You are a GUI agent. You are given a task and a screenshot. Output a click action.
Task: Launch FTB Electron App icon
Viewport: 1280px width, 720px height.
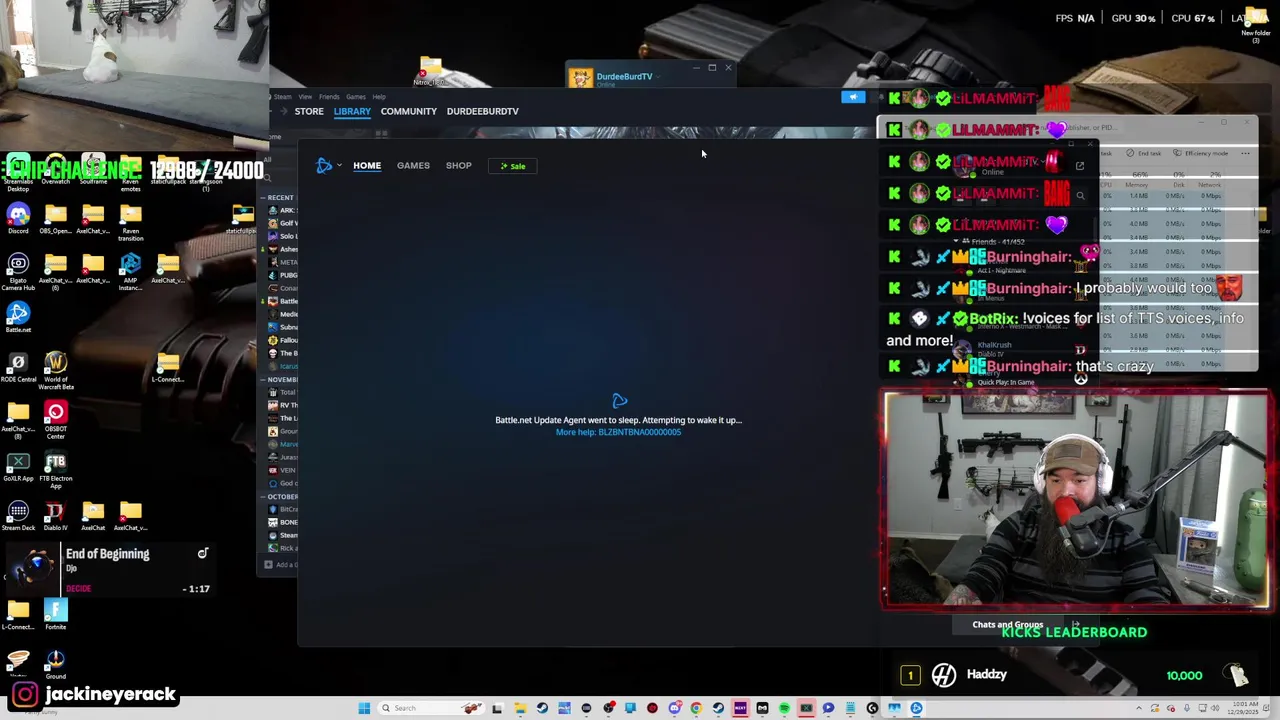(55, 470)
